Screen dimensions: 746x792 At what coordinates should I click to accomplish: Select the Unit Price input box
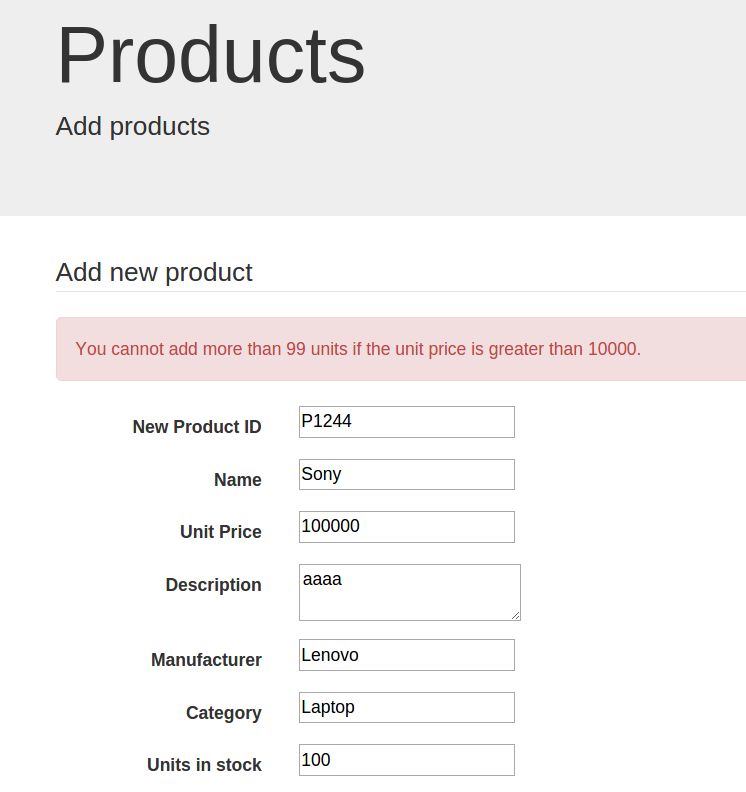point(407,527)
